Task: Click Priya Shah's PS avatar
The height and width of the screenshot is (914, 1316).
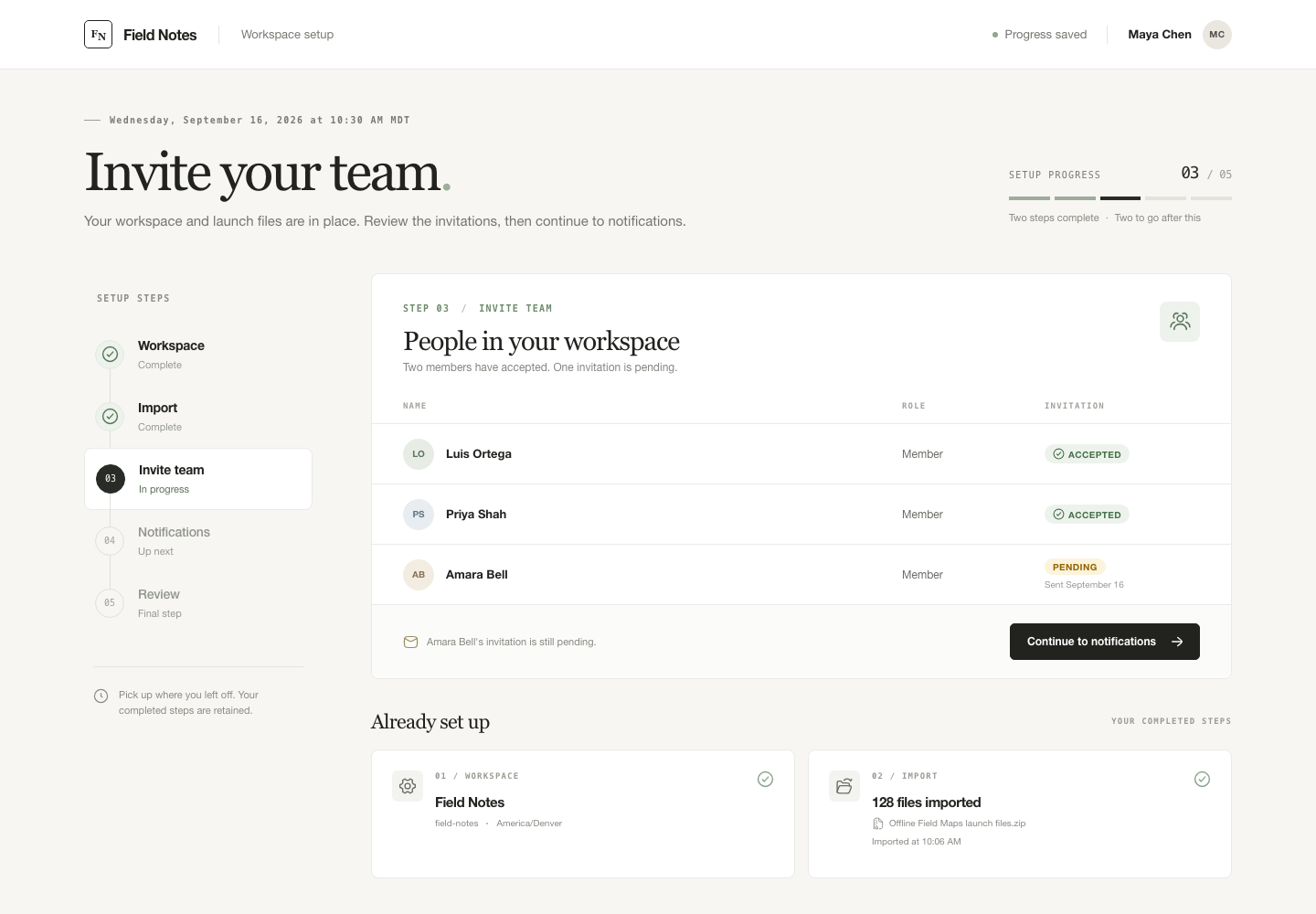Action: pos(419,515)
